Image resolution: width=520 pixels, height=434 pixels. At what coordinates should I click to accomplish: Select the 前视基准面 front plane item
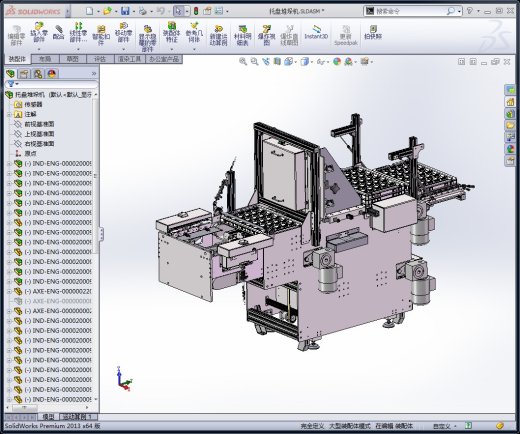click(x=39, y=124)
